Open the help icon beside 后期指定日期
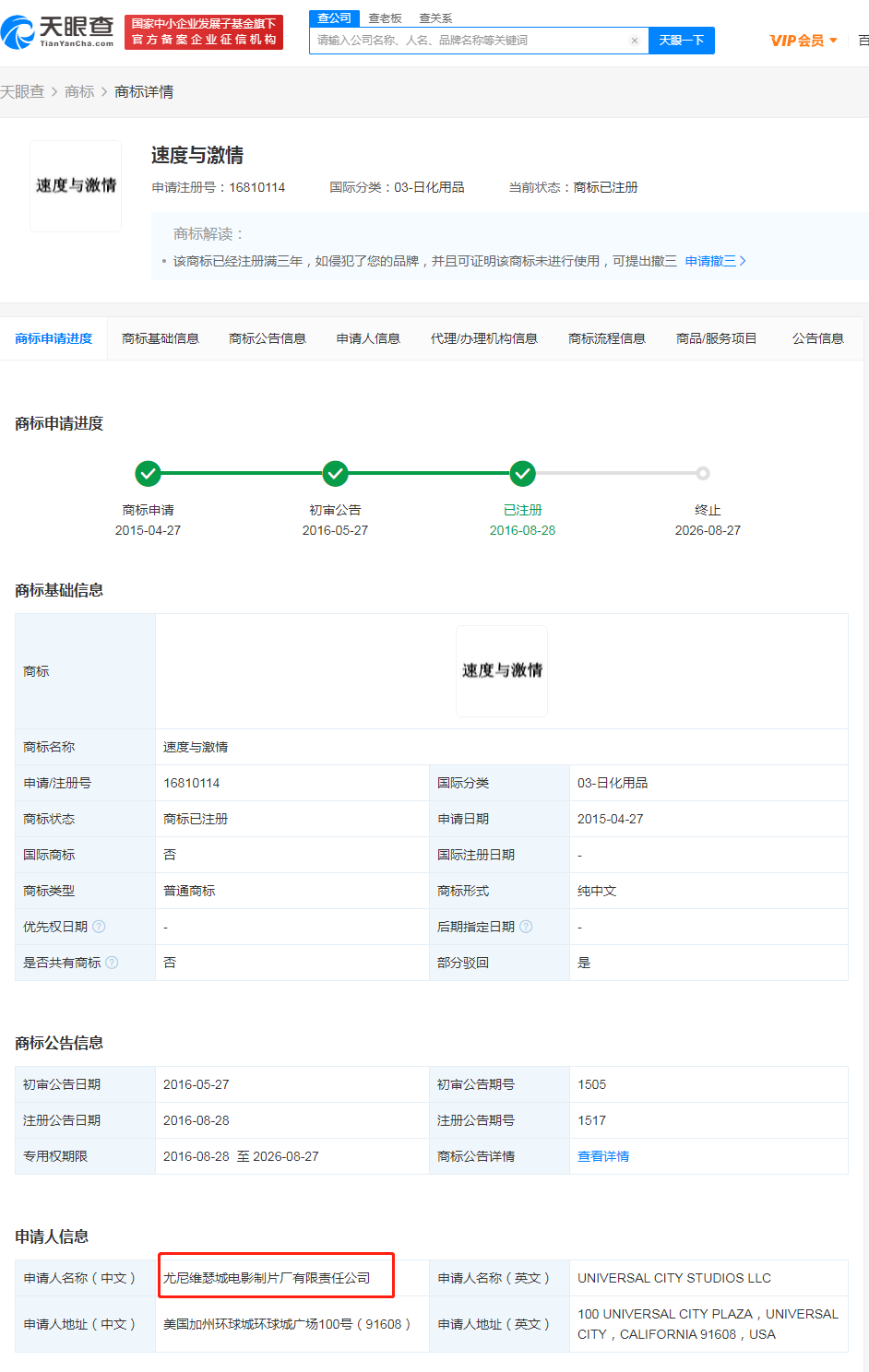869x1372 pixels. point(526,927)
